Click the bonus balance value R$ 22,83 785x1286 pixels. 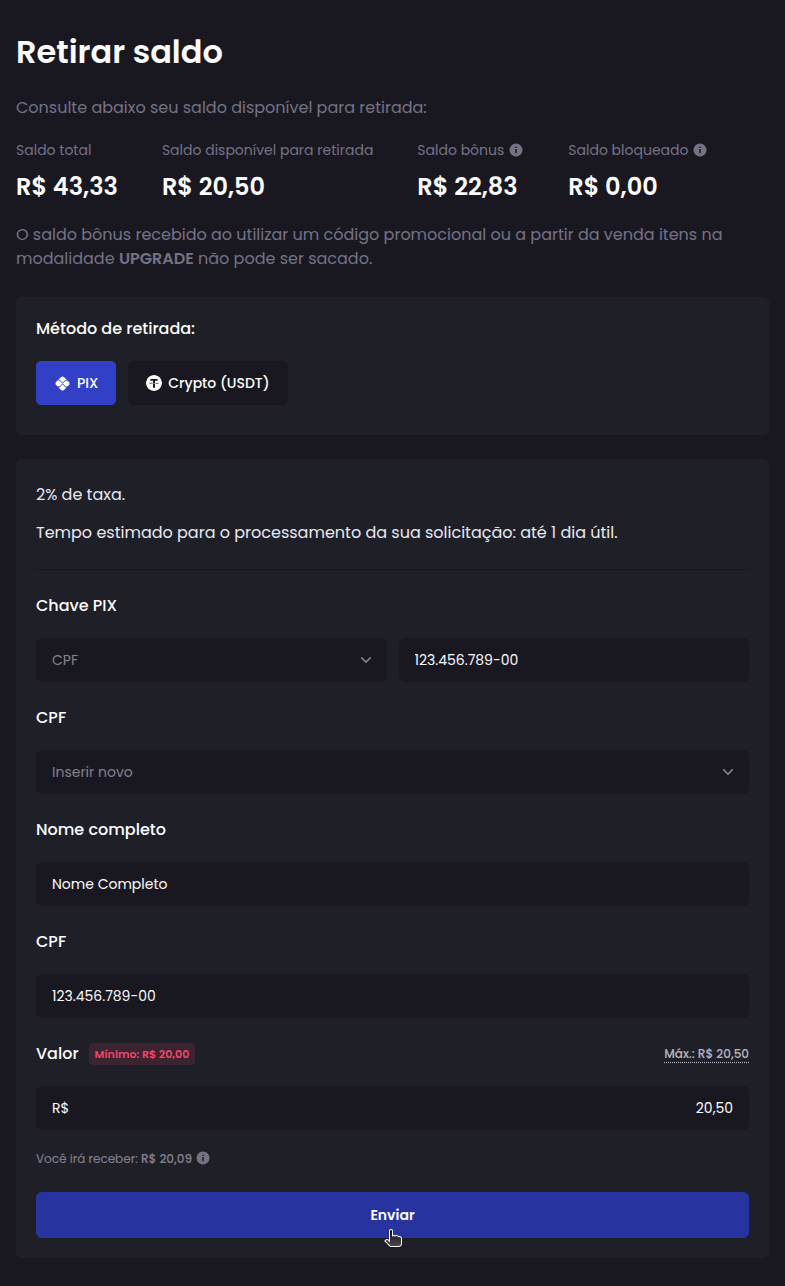(467, 186)
